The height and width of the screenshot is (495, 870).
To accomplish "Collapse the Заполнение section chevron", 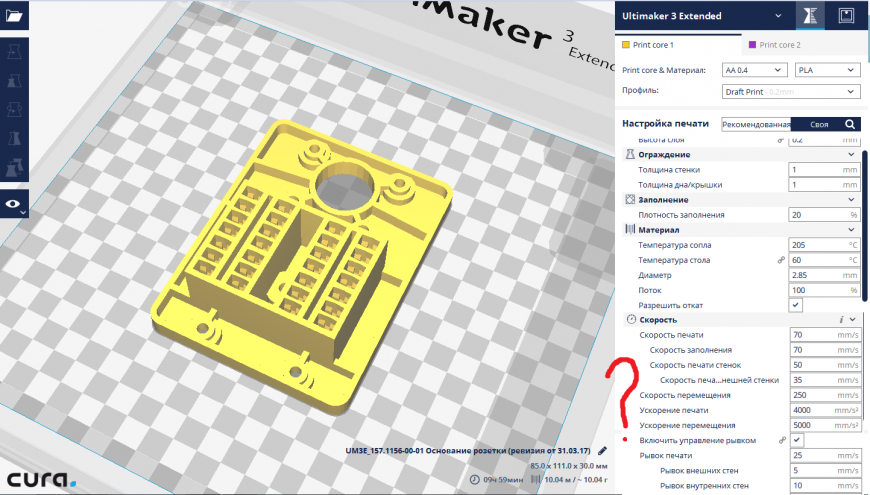I will click(x=851, y=199).
